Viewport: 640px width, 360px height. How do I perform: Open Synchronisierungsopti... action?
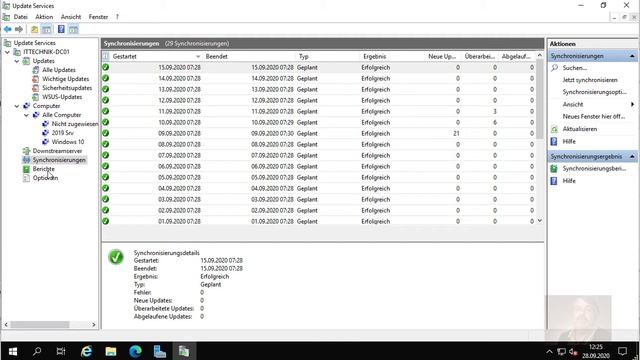(594, 92)
